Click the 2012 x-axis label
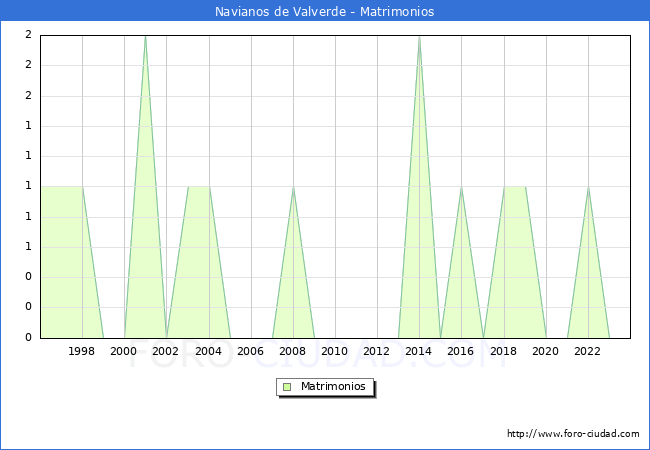650x450 pixels. click(376, 351)
